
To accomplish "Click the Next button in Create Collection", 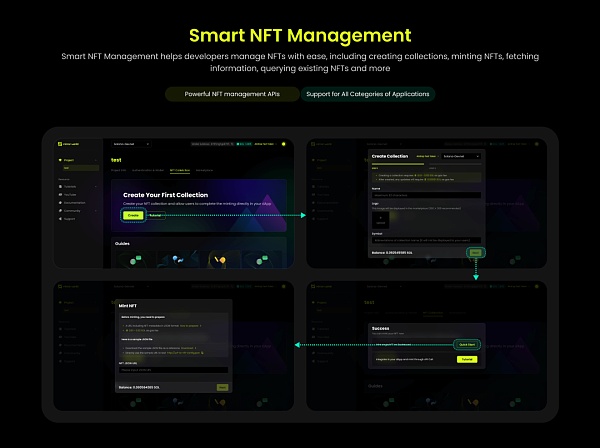I will (475, 253).
